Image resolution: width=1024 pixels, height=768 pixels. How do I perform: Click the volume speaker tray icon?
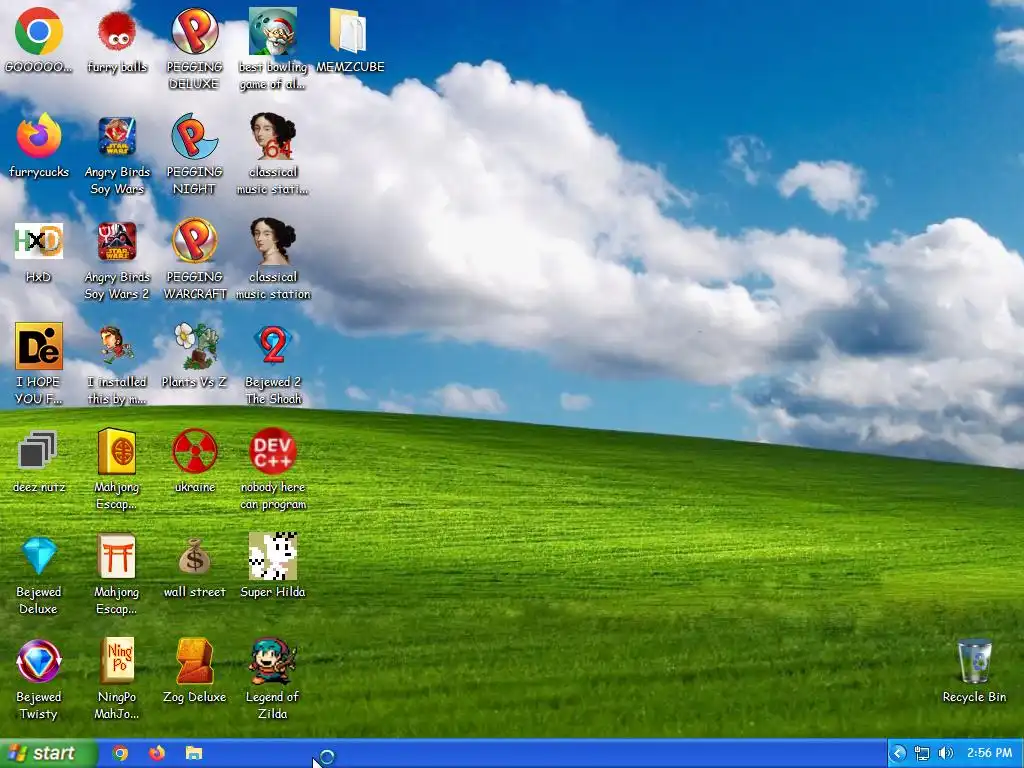click(x=945, y=753)
